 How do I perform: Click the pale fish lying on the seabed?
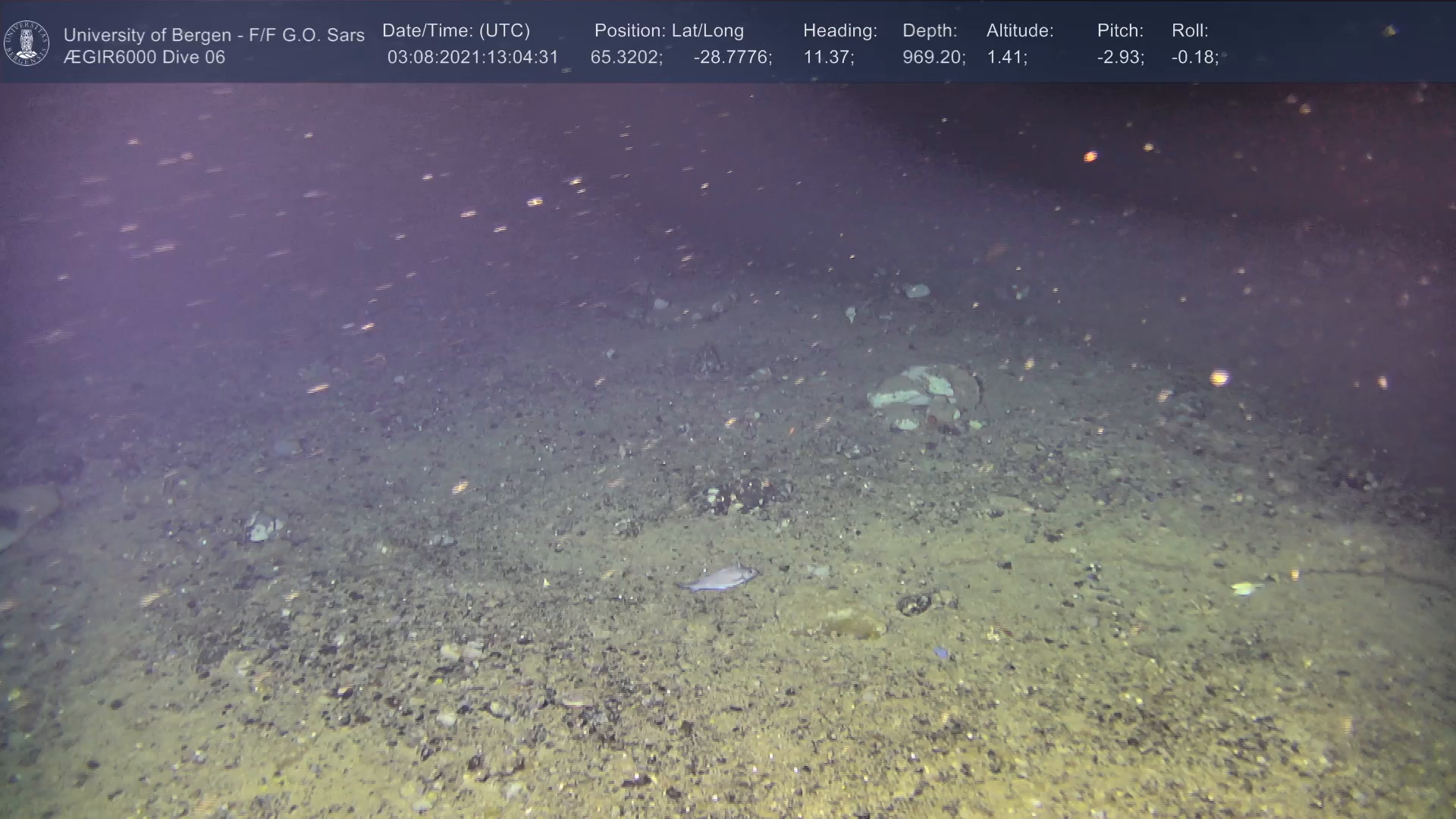coord(719,579)
